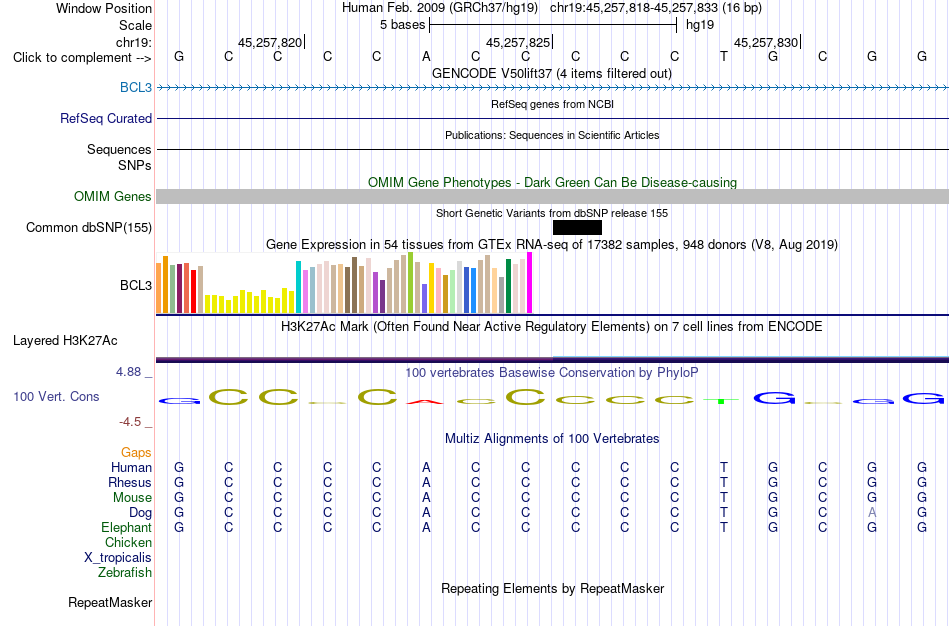Open Multiz Alignments of 100 Vertebrates title

552,439
